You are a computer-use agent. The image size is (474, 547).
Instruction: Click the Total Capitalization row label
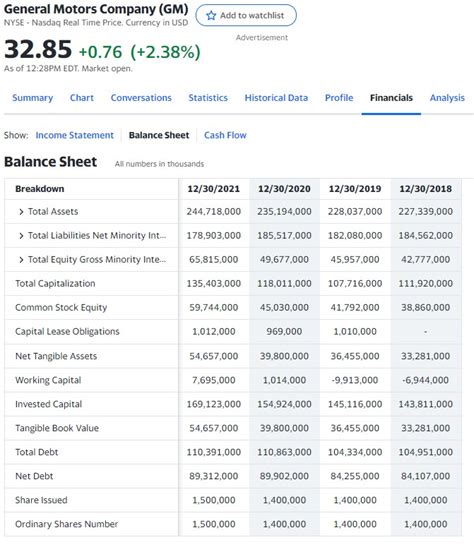click(x=55, y=283)
